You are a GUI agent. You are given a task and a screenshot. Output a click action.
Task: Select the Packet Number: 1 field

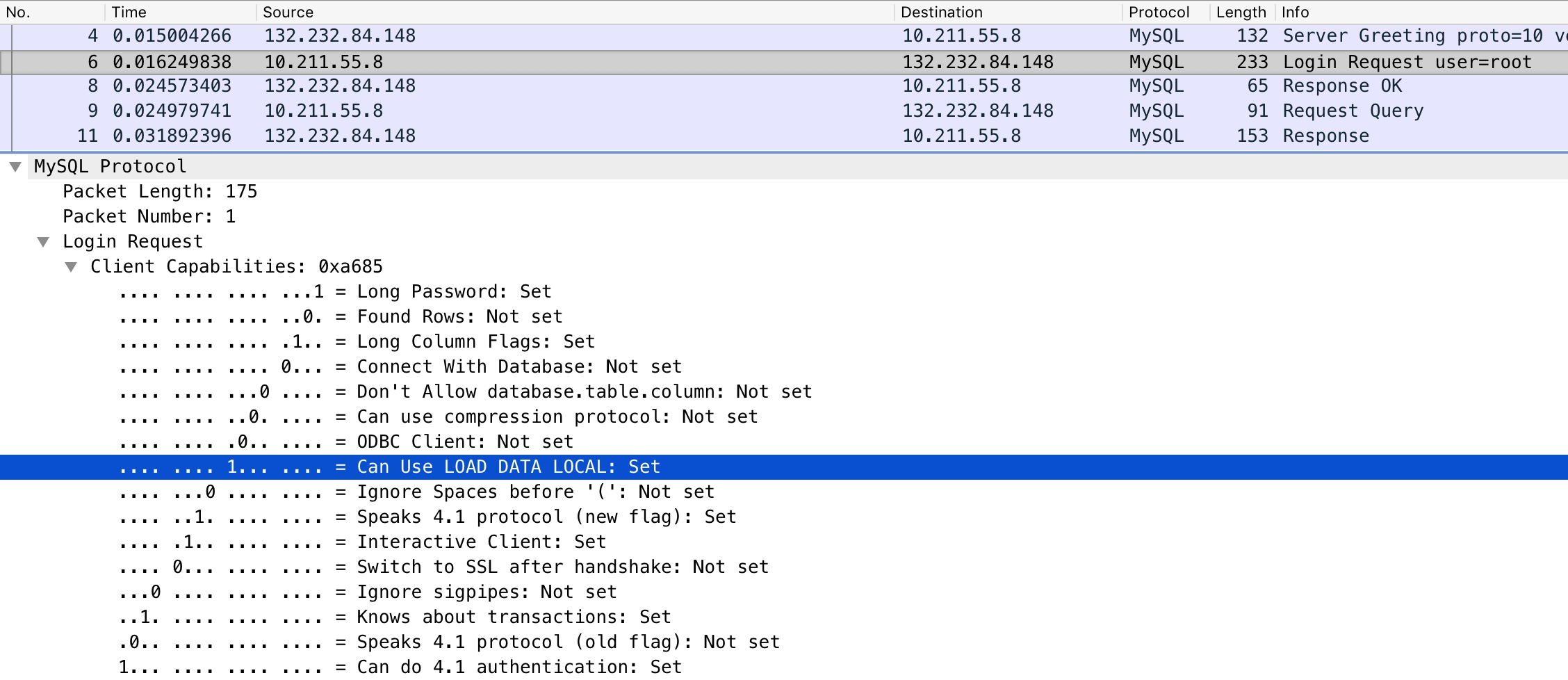pos(149,217)
